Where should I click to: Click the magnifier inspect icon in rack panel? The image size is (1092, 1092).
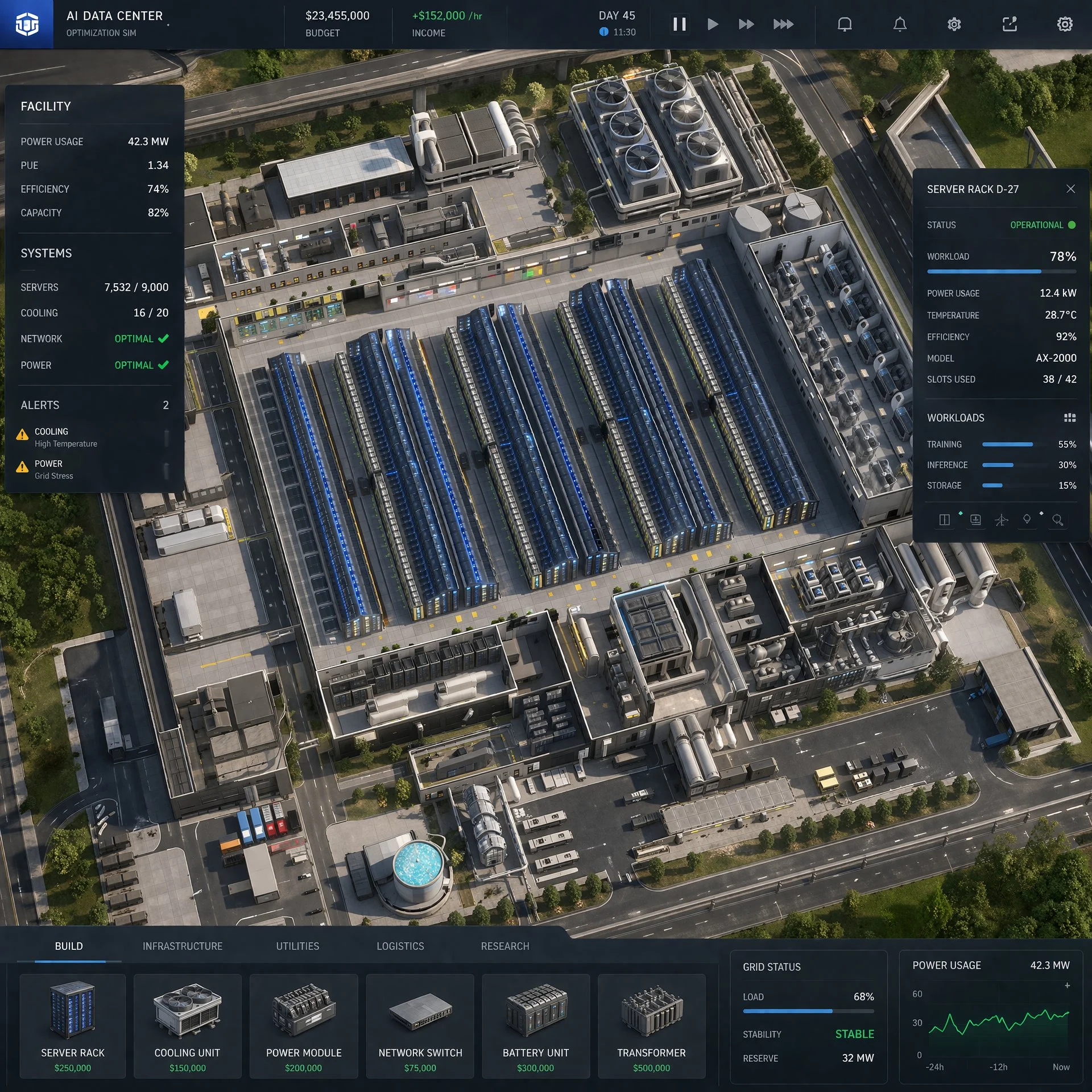pyautogui.click(x=1057, y=520)
